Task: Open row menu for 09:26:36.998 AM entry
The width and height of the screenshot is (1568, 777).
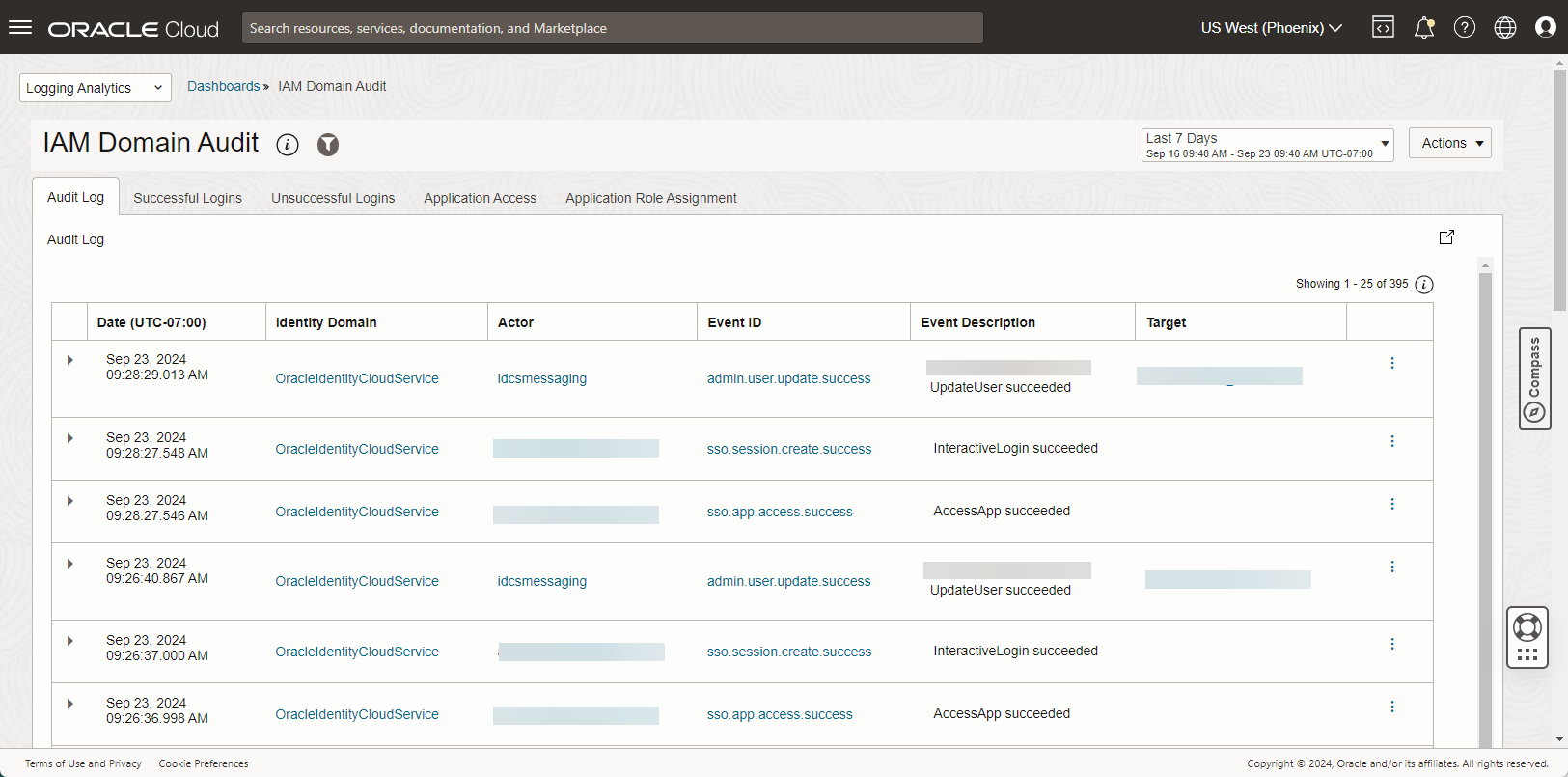Action: [1391, 707]
